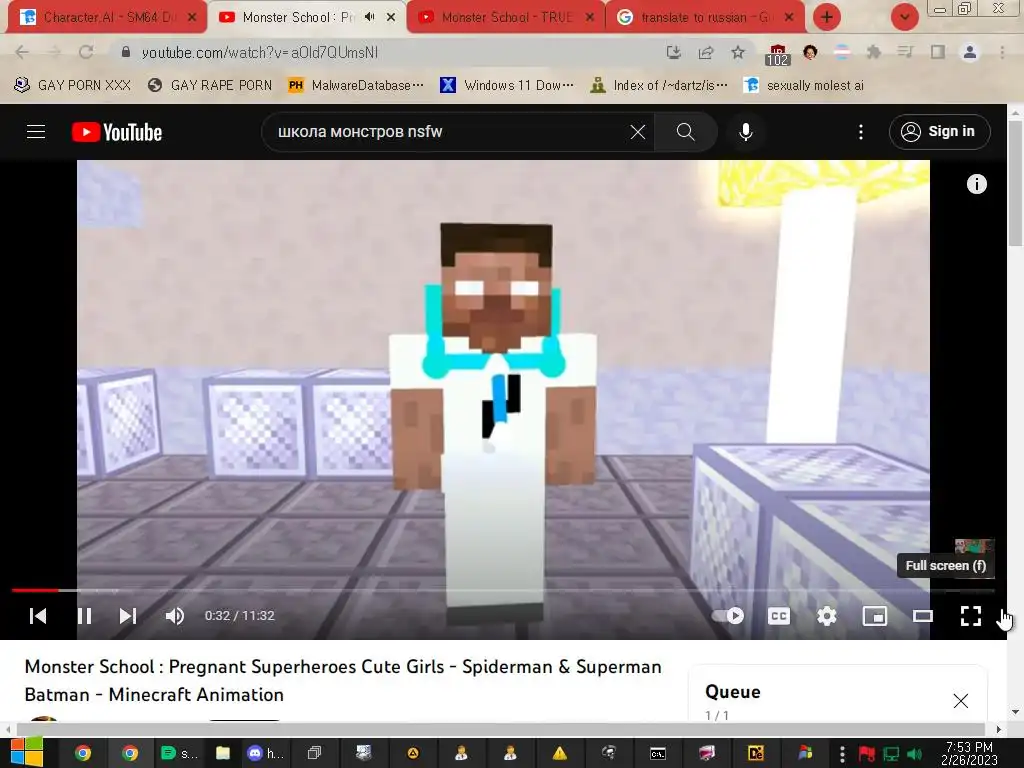Close the Monster School - TRUE tab
The height and width of the screenshot is (768, 1024).
[590, 17]
